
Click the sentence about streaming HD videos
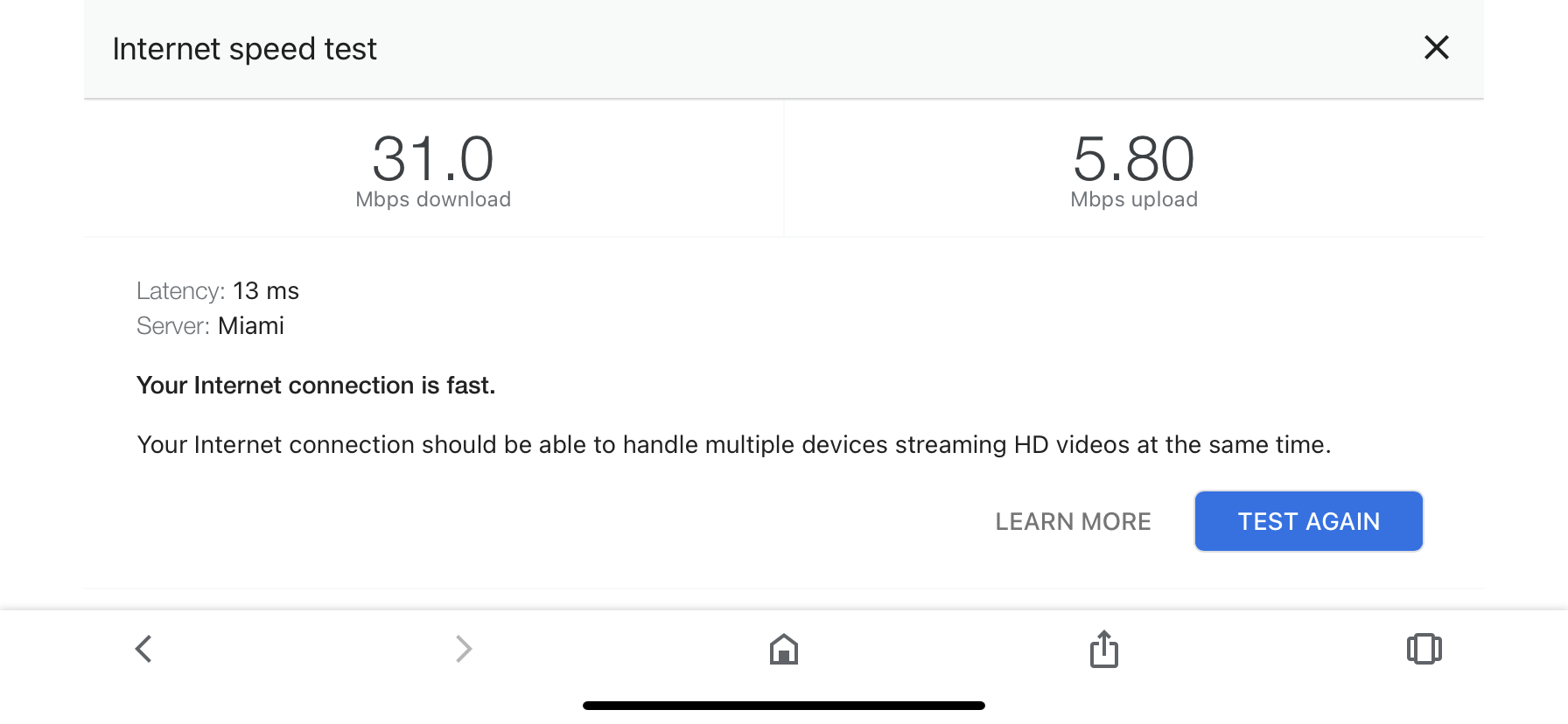(734, 445)
